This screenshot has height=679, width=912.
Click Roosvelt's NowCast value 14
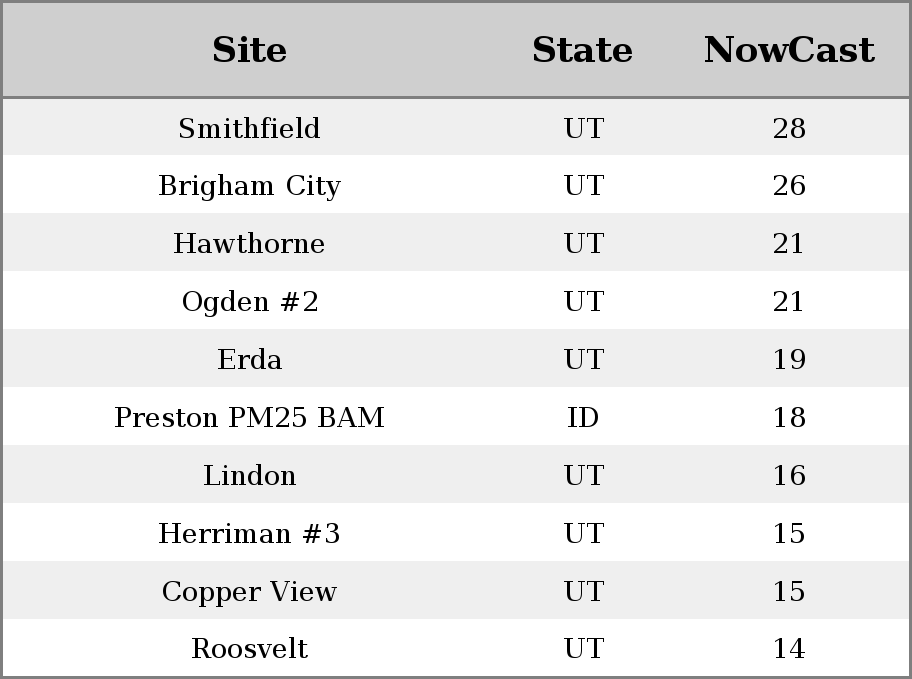[x=789, y=649]
